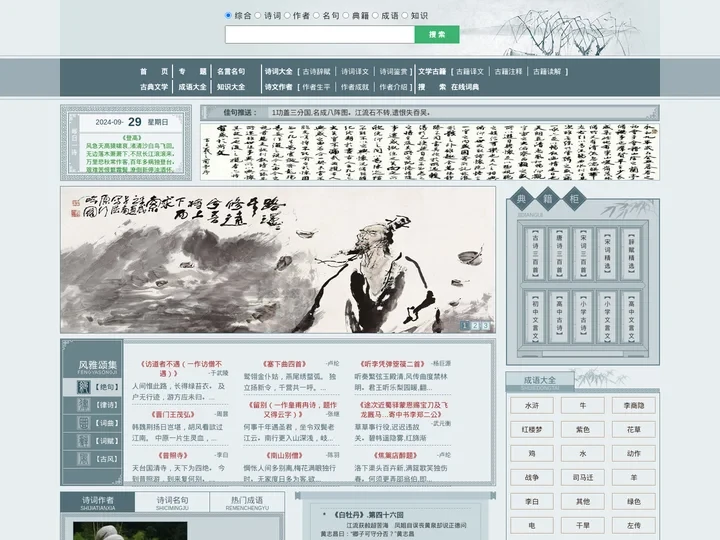Open 辞赋精选 book in the bookcase
This screenshot has height=540, width=720.
coord(631,253)
